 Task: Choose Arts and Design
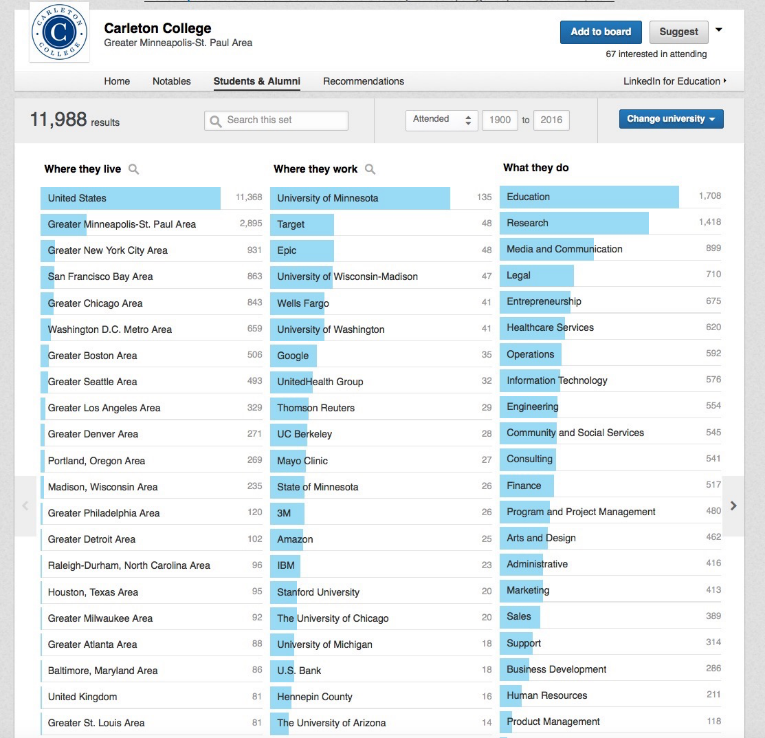tap(610, 538)
